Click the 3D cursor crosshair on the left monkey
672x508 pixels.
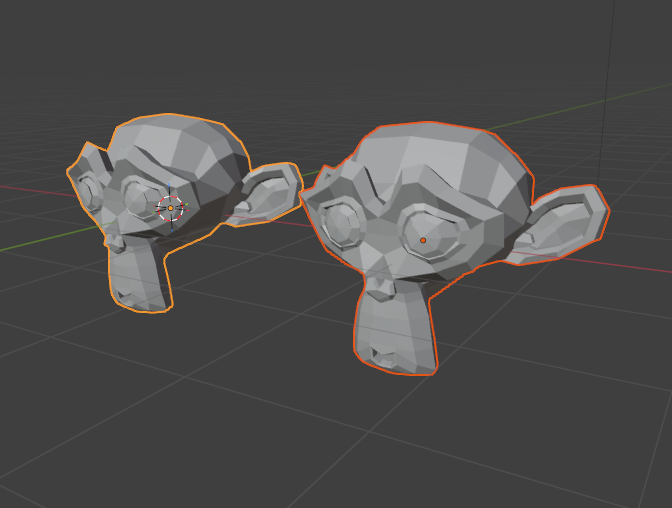(x=171, y=208)
